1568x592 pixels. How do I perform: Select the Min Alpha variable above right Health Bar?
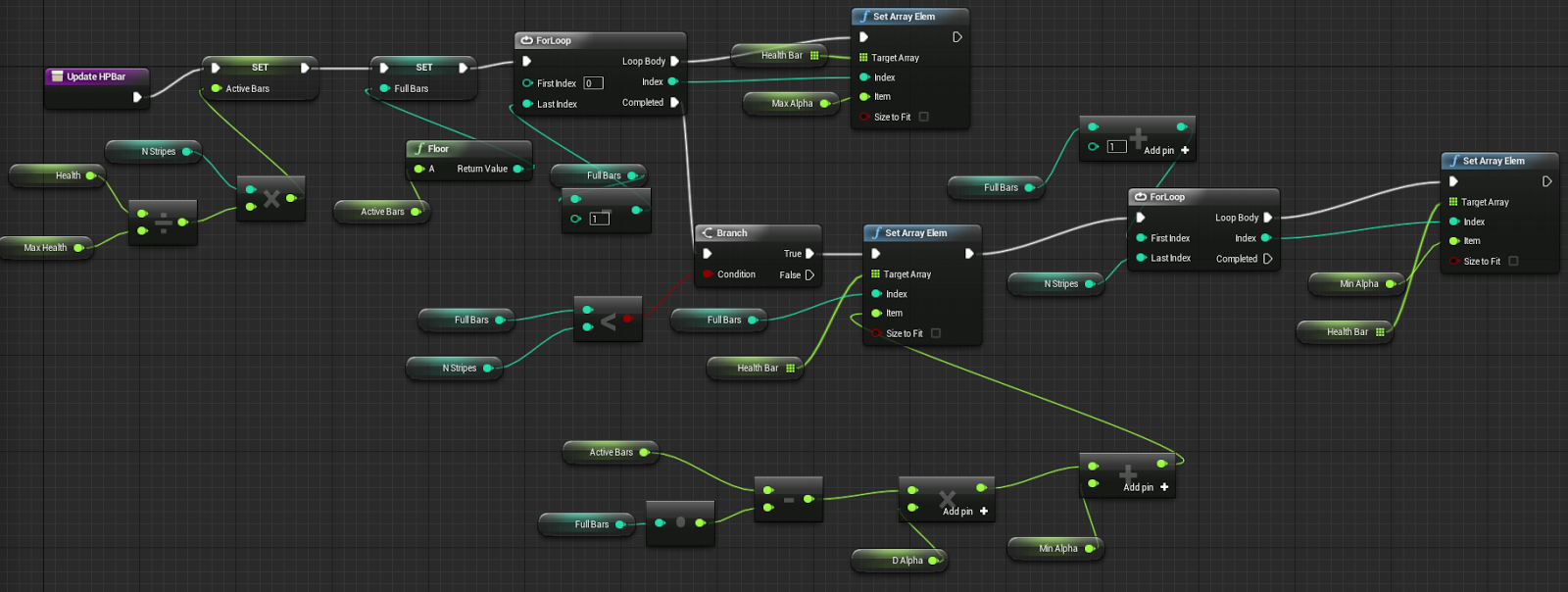point(1358,284)
